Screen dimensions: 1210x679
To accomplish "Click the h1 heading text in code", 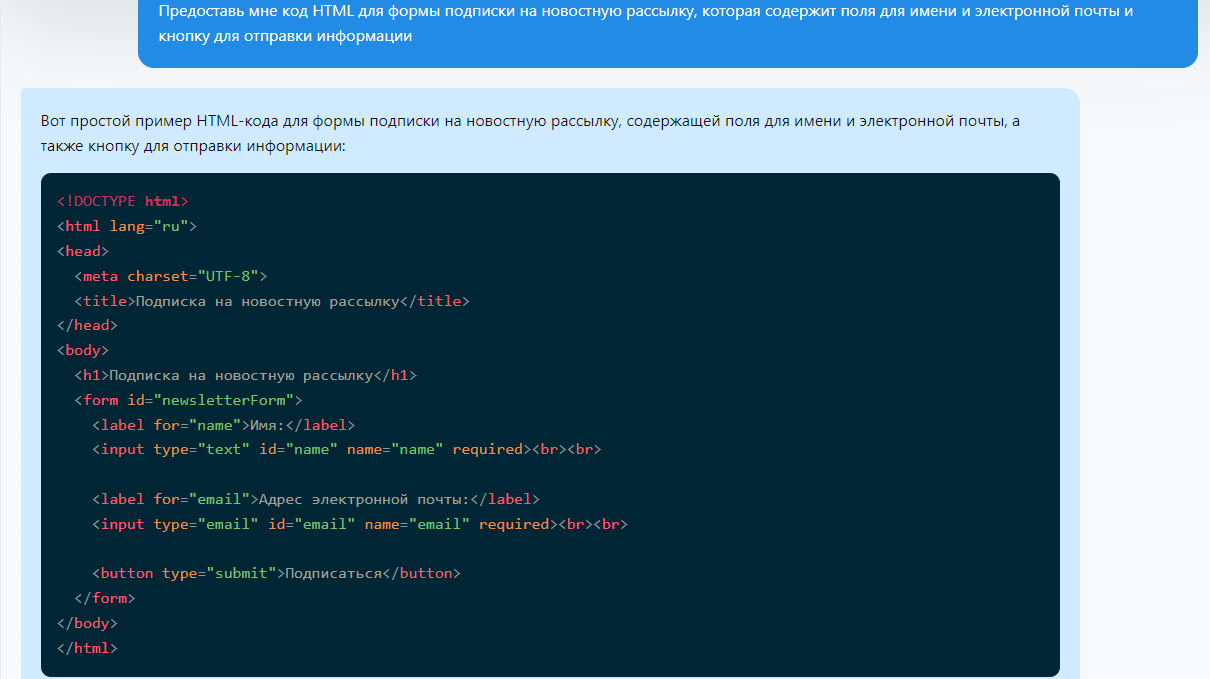I will tap(240, 375).
